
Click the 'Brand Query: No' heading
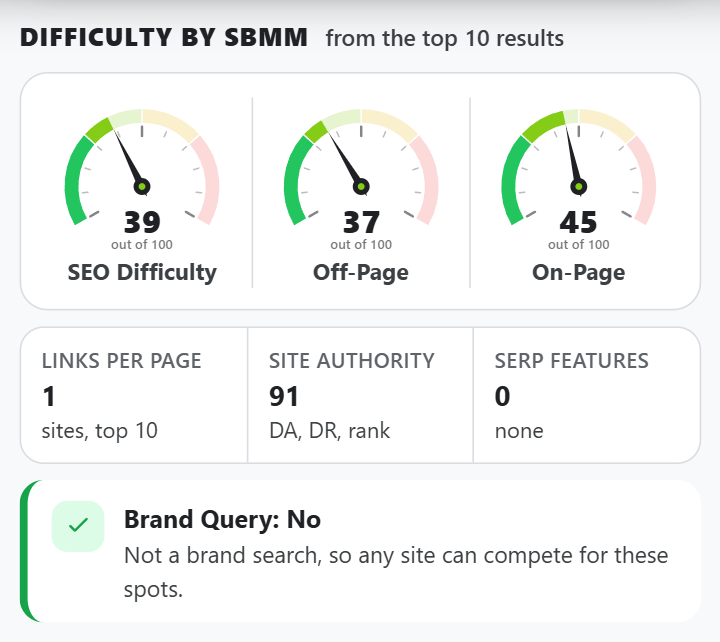[222, 520]
